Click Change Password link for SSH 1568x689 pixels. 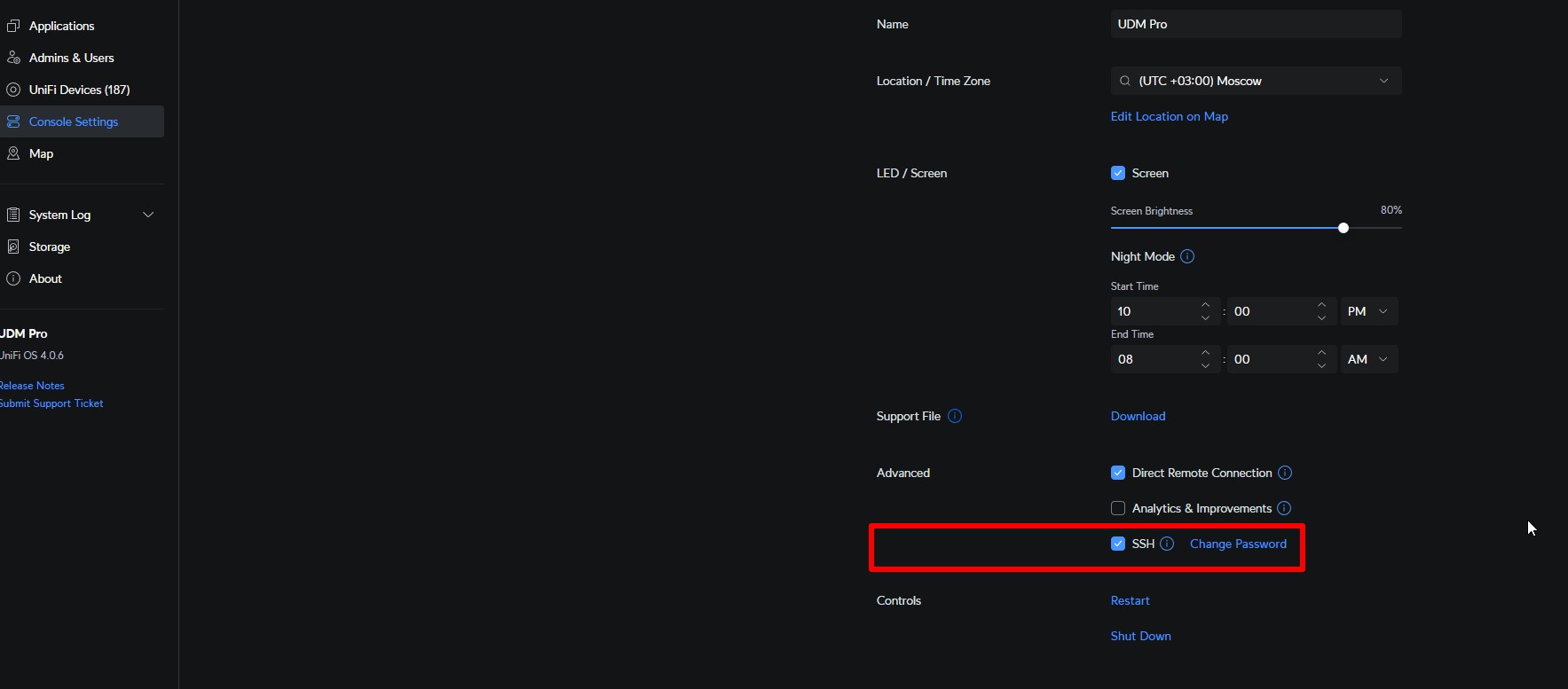pyautogui.click(x=1238, y=544)
